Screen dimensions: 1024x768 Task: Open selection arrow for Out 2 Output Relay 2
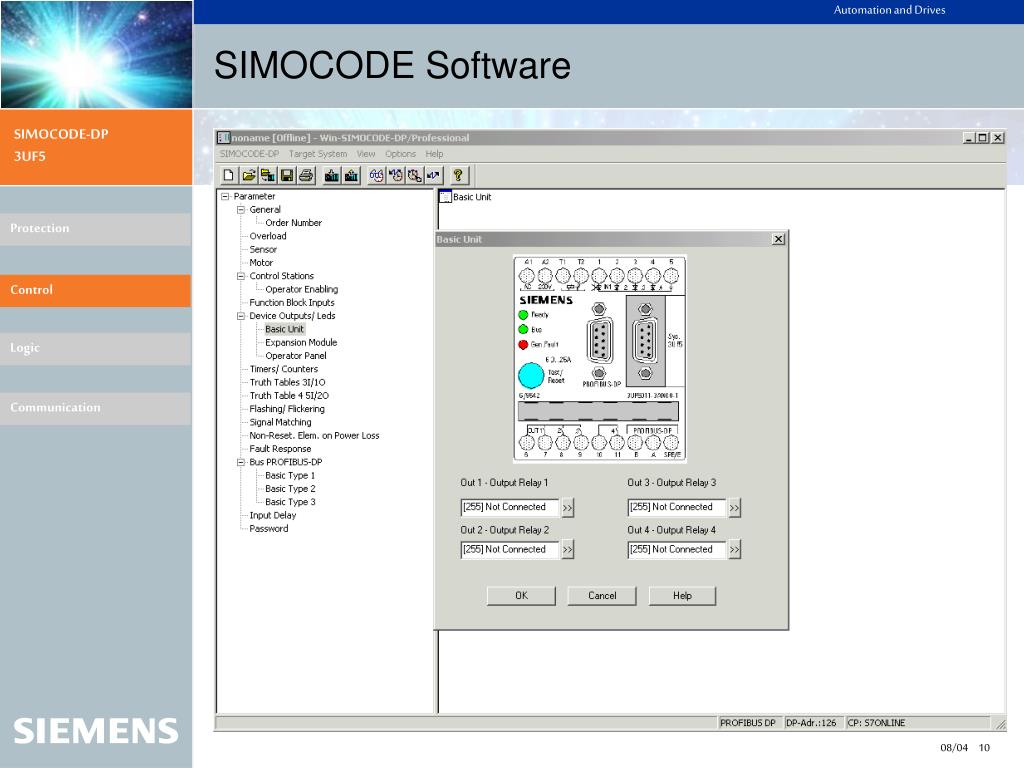coord(568,550)
